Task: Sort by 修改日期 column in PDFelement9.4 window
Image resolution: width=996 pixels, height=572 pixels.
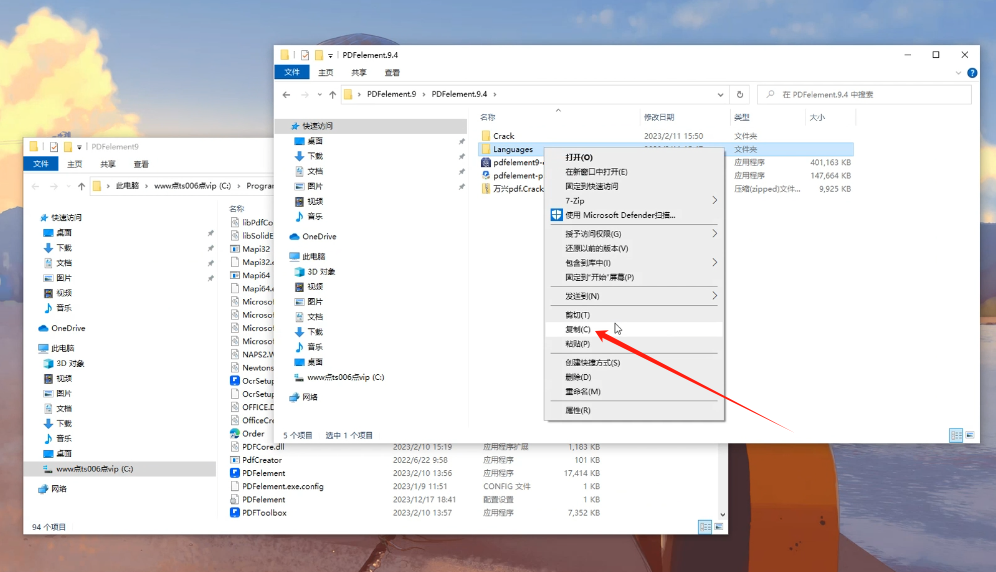Action: click(x=659, y=118)
